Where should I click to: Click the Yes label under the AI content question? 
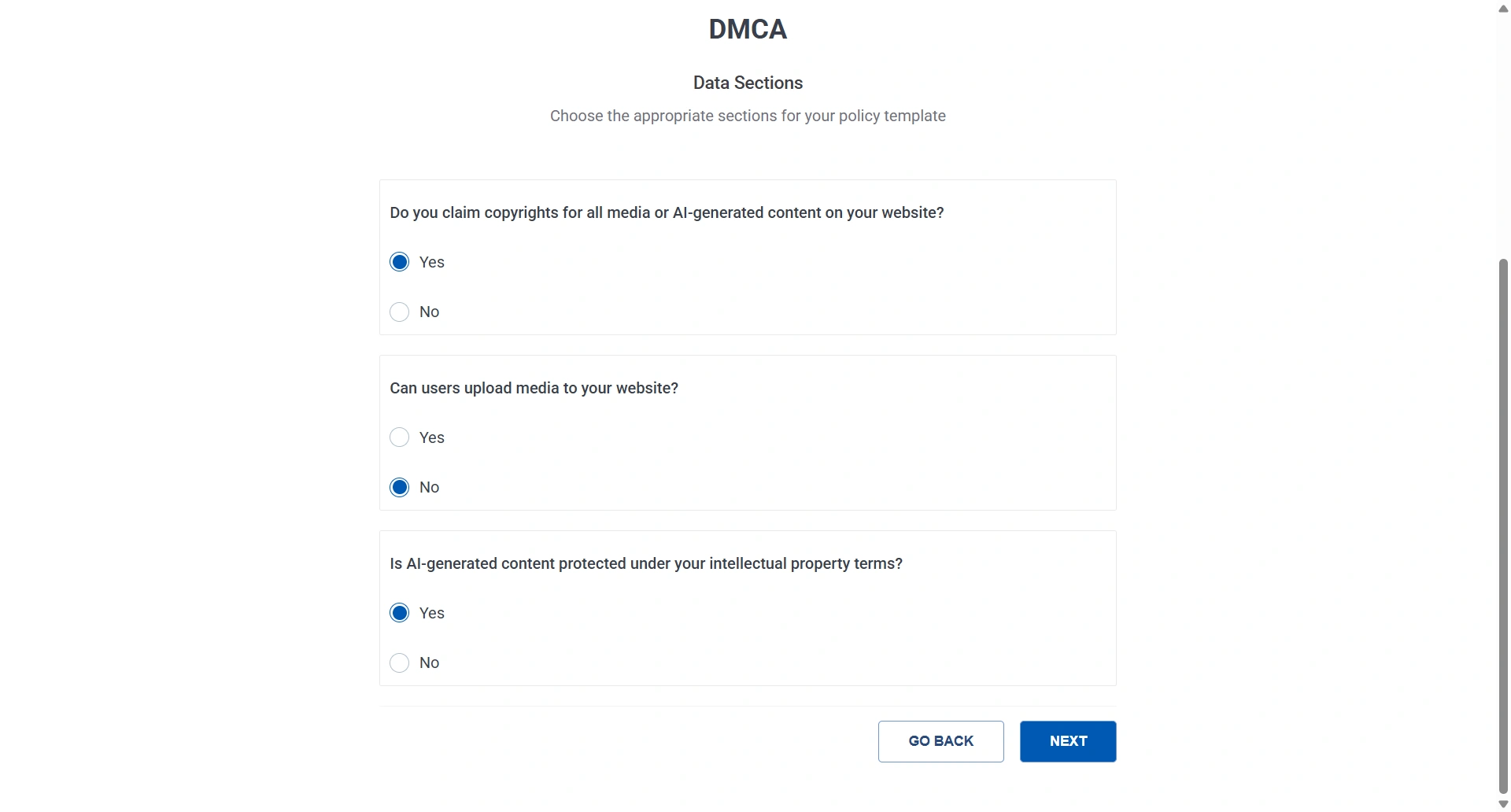click(x=431, y=612)
